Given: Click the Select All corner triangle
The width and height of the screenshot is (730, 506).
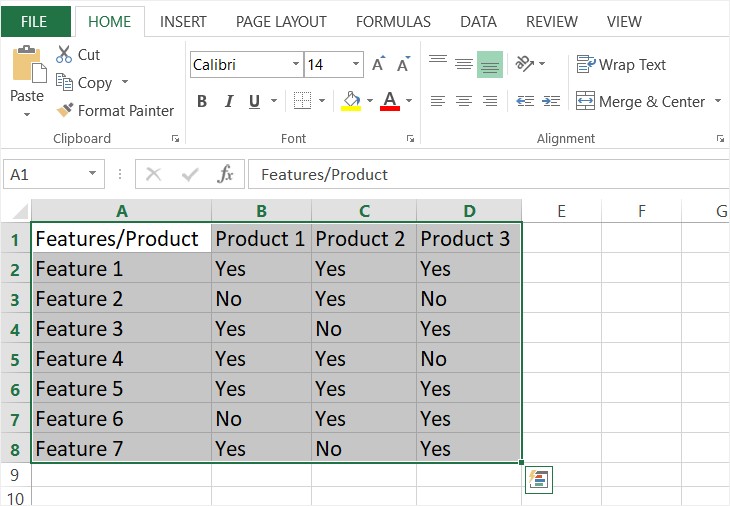Looking at the screenshot, I should [20, 211].
